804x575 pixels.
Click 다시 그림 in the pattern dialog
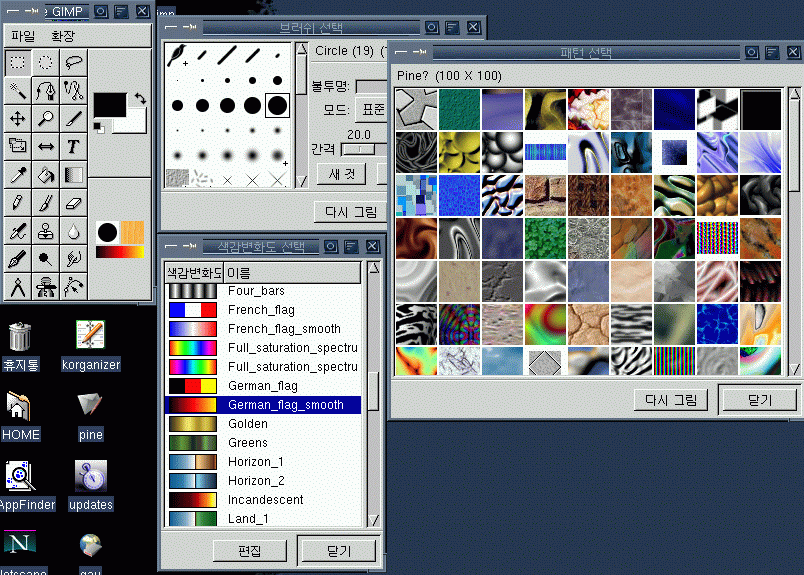click(x=671, y=400)
